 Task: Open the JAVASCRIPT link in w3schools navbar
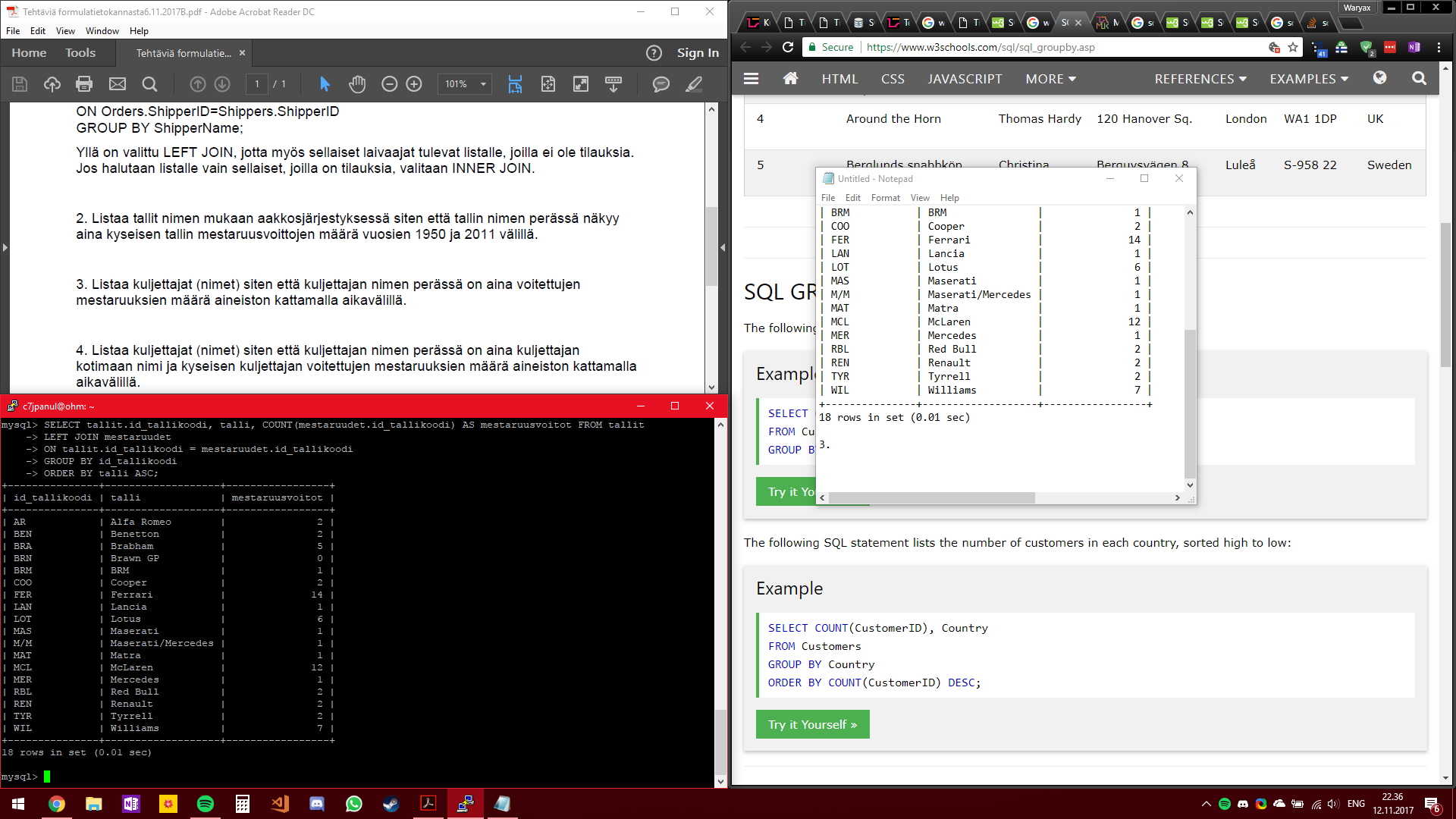pos(965,79)
